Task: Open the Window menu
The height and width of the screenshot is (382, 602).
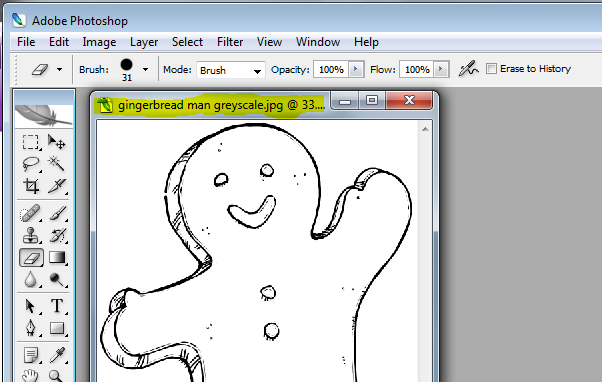Action: point(318,42)
